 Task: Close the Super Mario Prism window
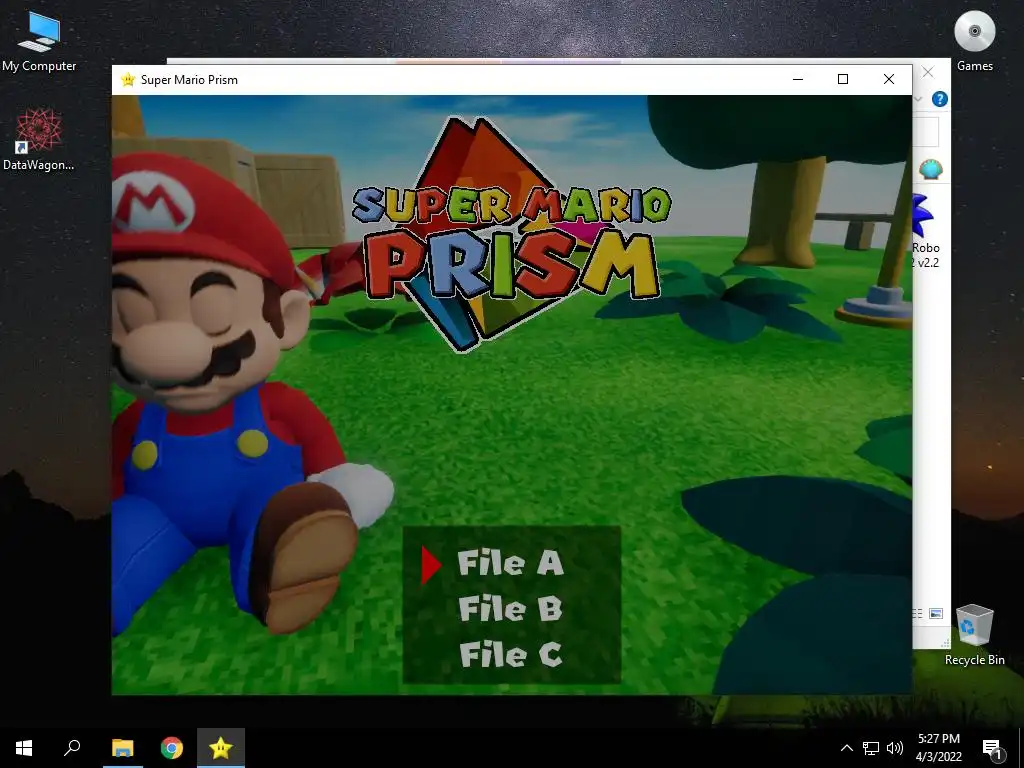point(889,80)
